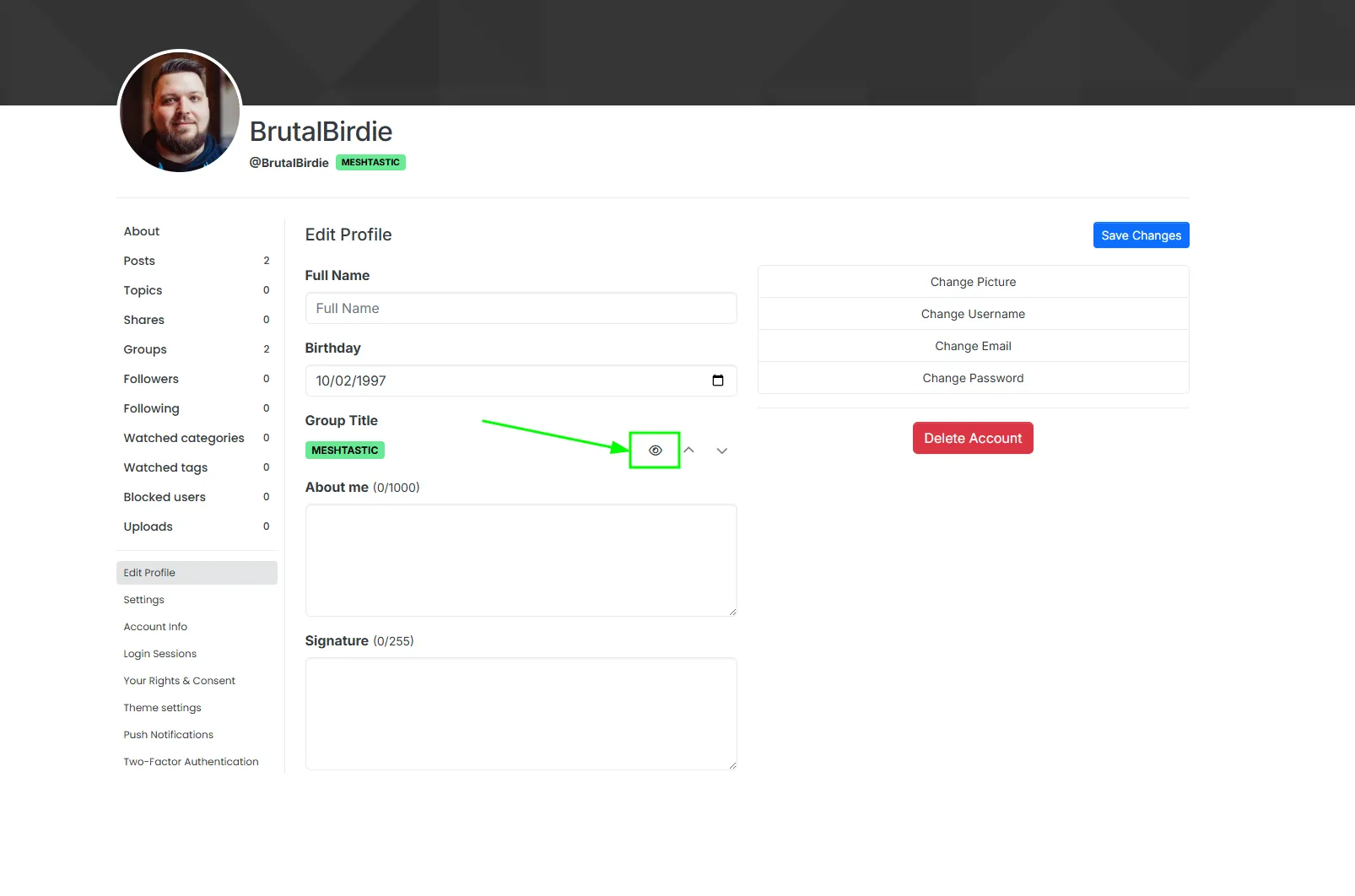
Task: Click into the About me text area
Action: coord(521,560)
